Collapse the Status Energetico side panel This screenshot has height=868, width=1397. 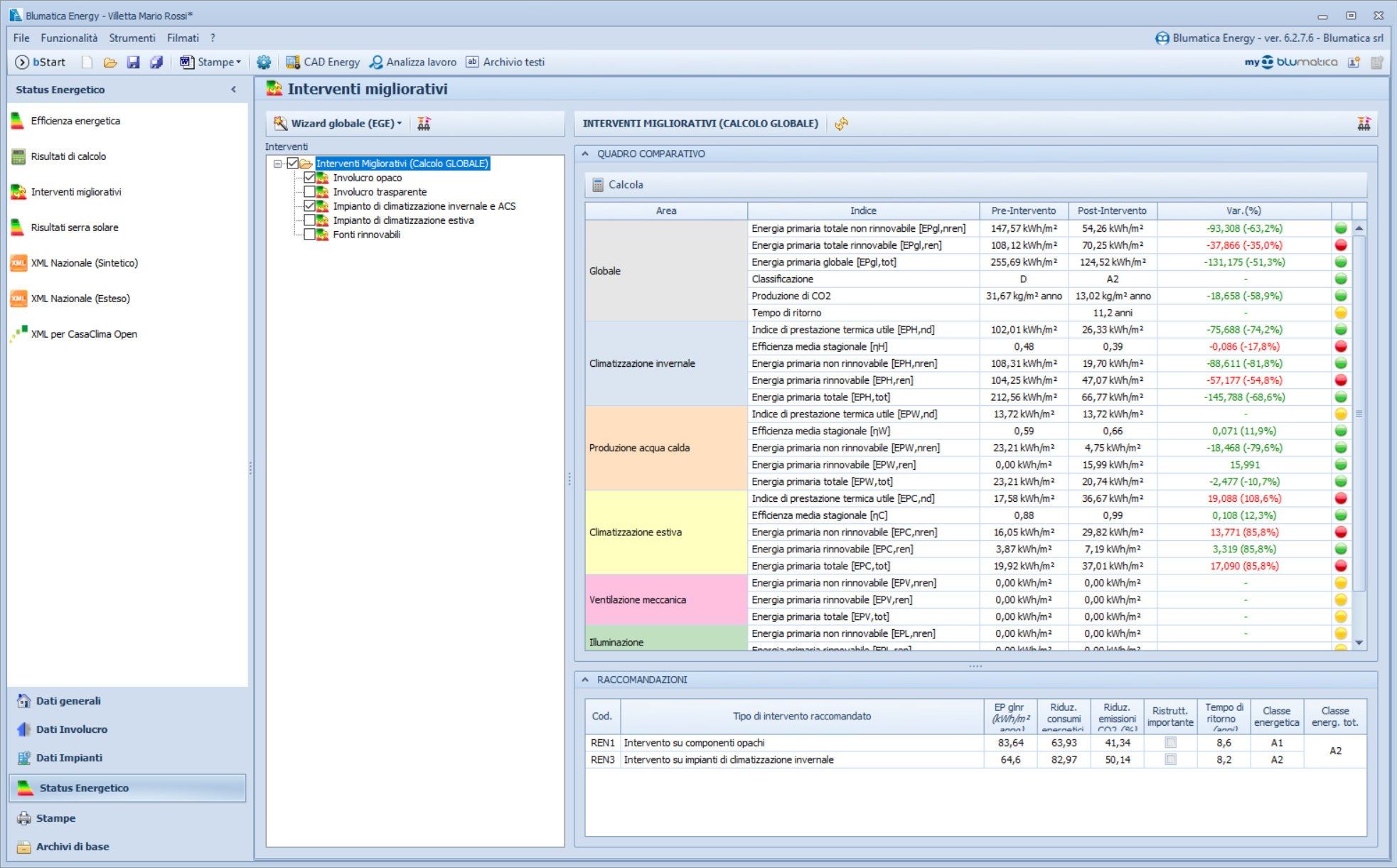click(233, 90)
